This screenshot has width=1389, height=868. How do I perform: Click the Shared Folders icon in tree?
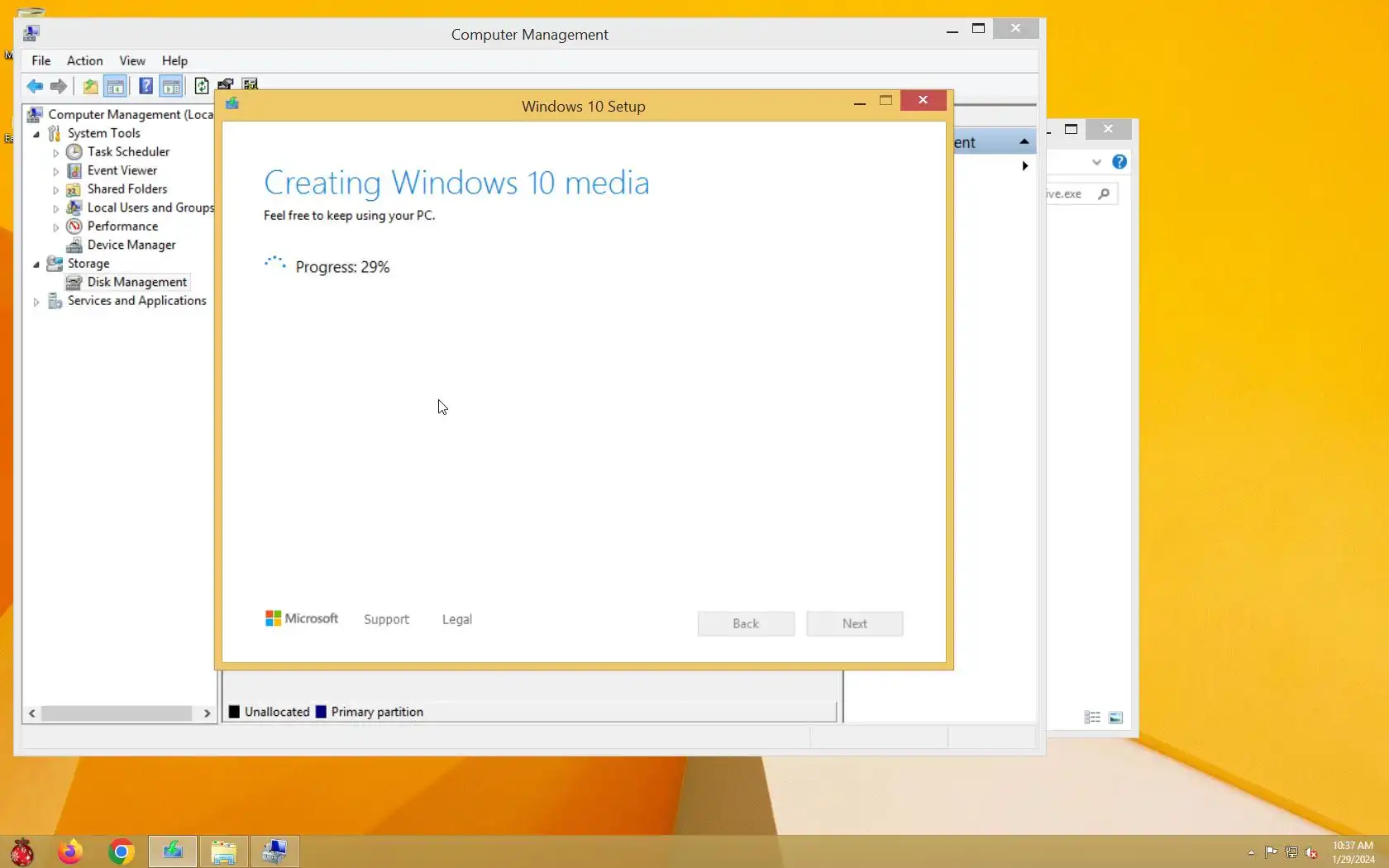click(74, 189)
